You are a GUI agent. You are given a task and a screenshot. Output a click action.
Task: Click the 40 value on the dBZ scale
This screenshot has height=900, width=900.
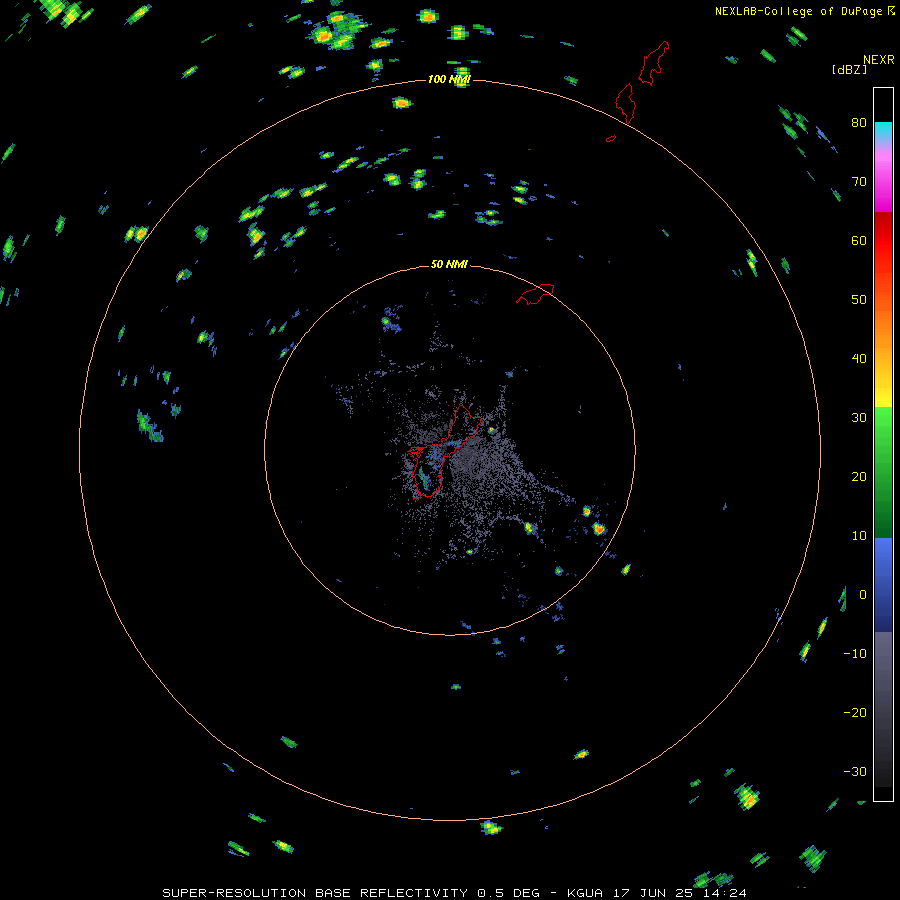pyautogui.click(x=859, y=359)
